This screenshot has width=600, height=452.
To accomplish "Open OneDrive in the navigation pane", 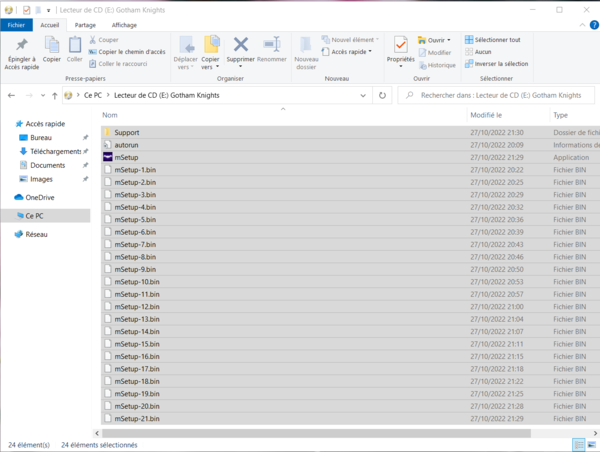I will point(40,197).
